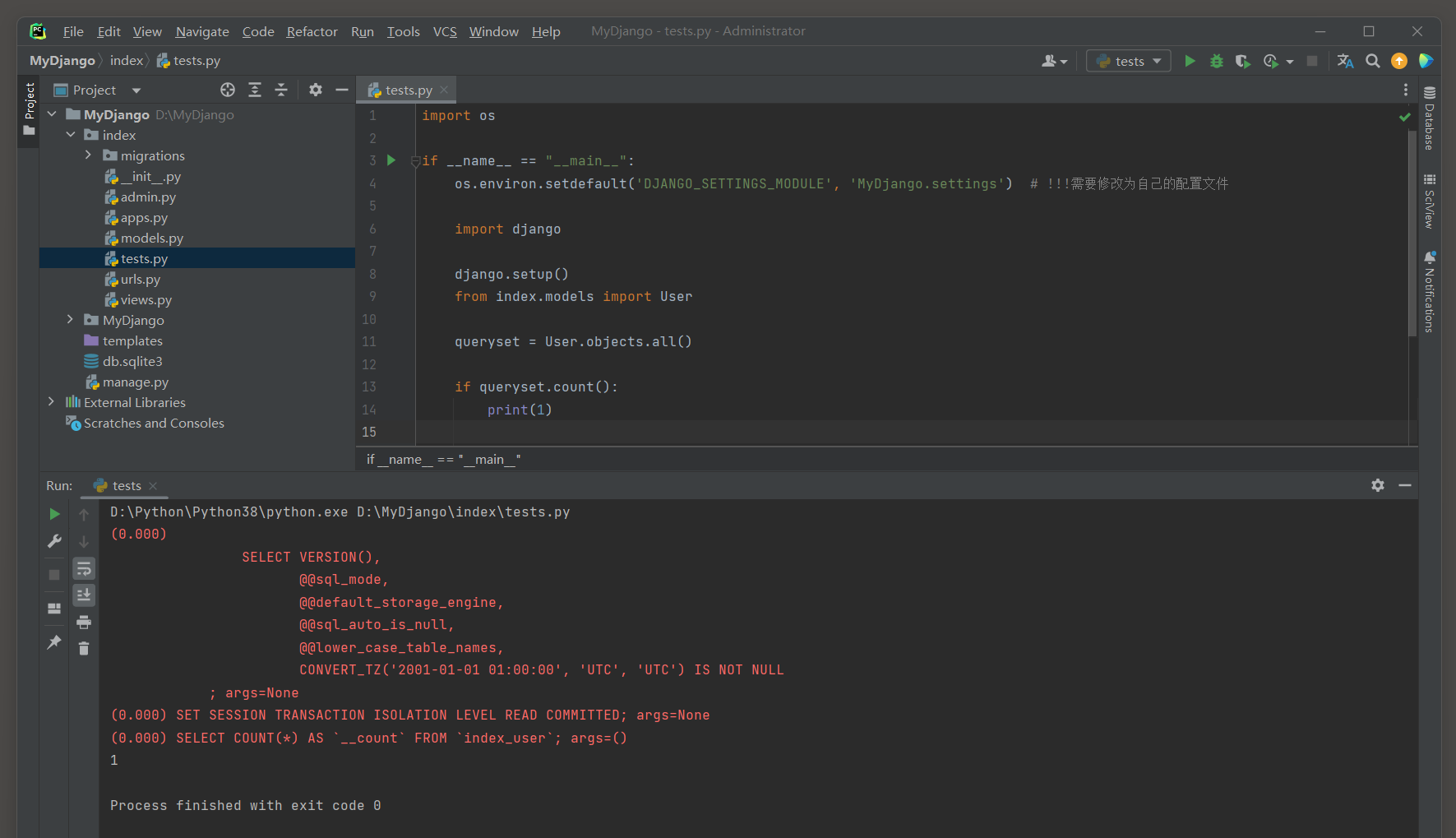Click the stop square in the Run panel
Screen dimensions: 1456x838
tap(54, 575)
